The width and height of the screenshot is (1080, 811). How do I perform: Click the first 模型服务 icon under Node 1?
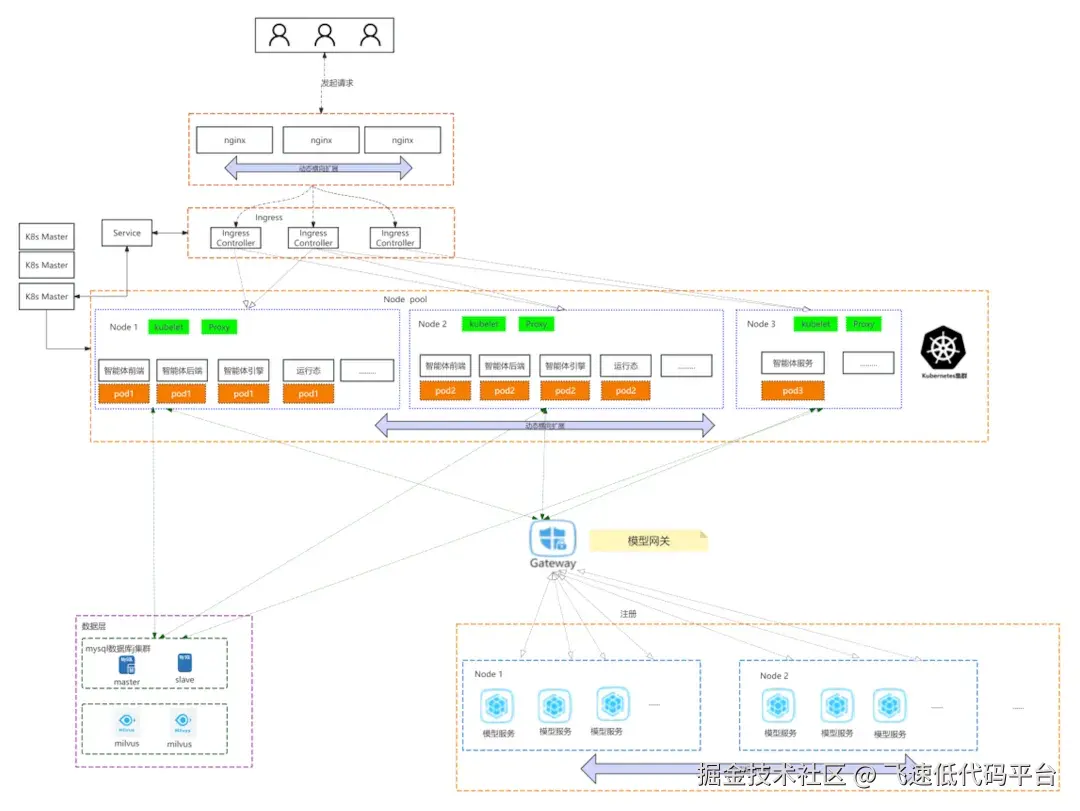pos(497,707)
